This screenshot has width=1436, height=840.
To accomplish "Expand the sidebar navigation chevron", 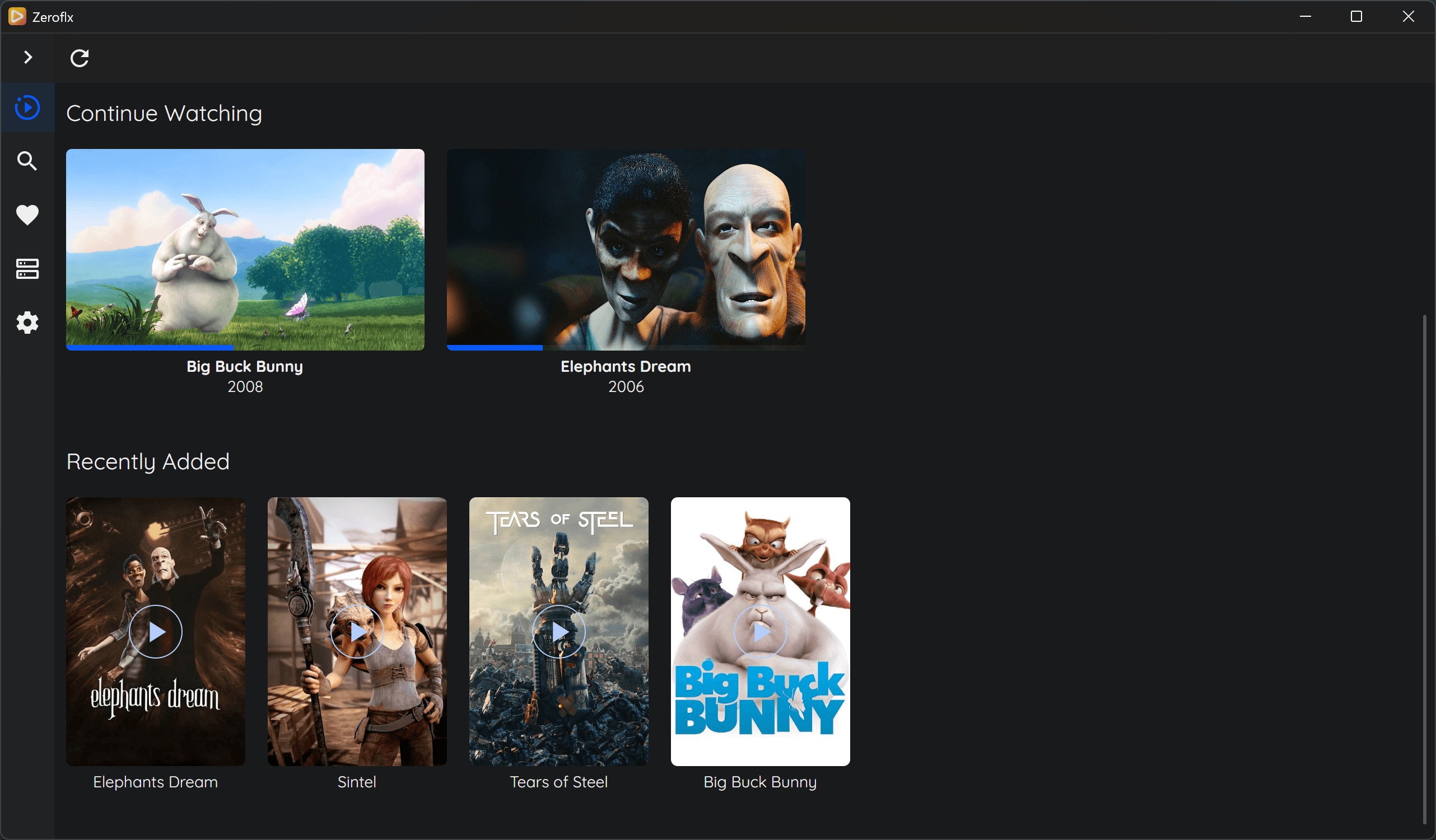I will point(27,58).
